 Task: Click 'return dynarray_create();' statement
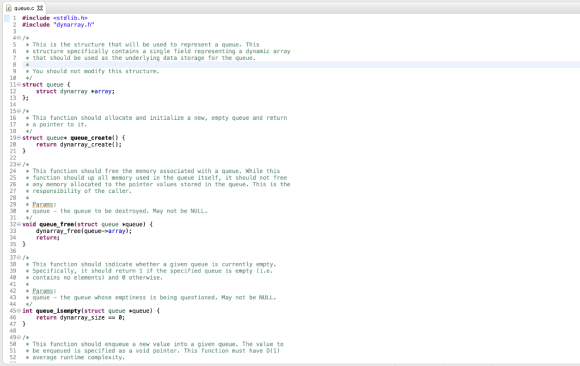[79, 144]
